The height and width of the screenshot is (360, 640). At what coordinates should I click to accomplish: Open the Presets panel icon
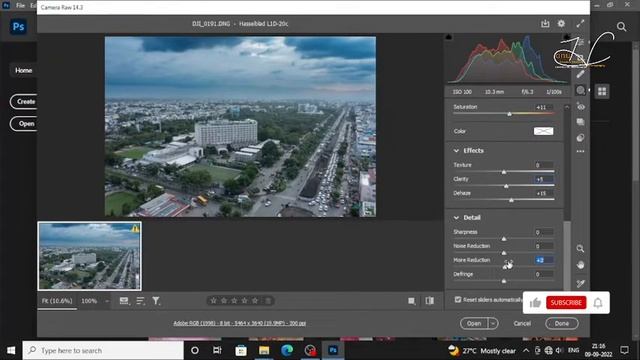[x=580, y=138]
